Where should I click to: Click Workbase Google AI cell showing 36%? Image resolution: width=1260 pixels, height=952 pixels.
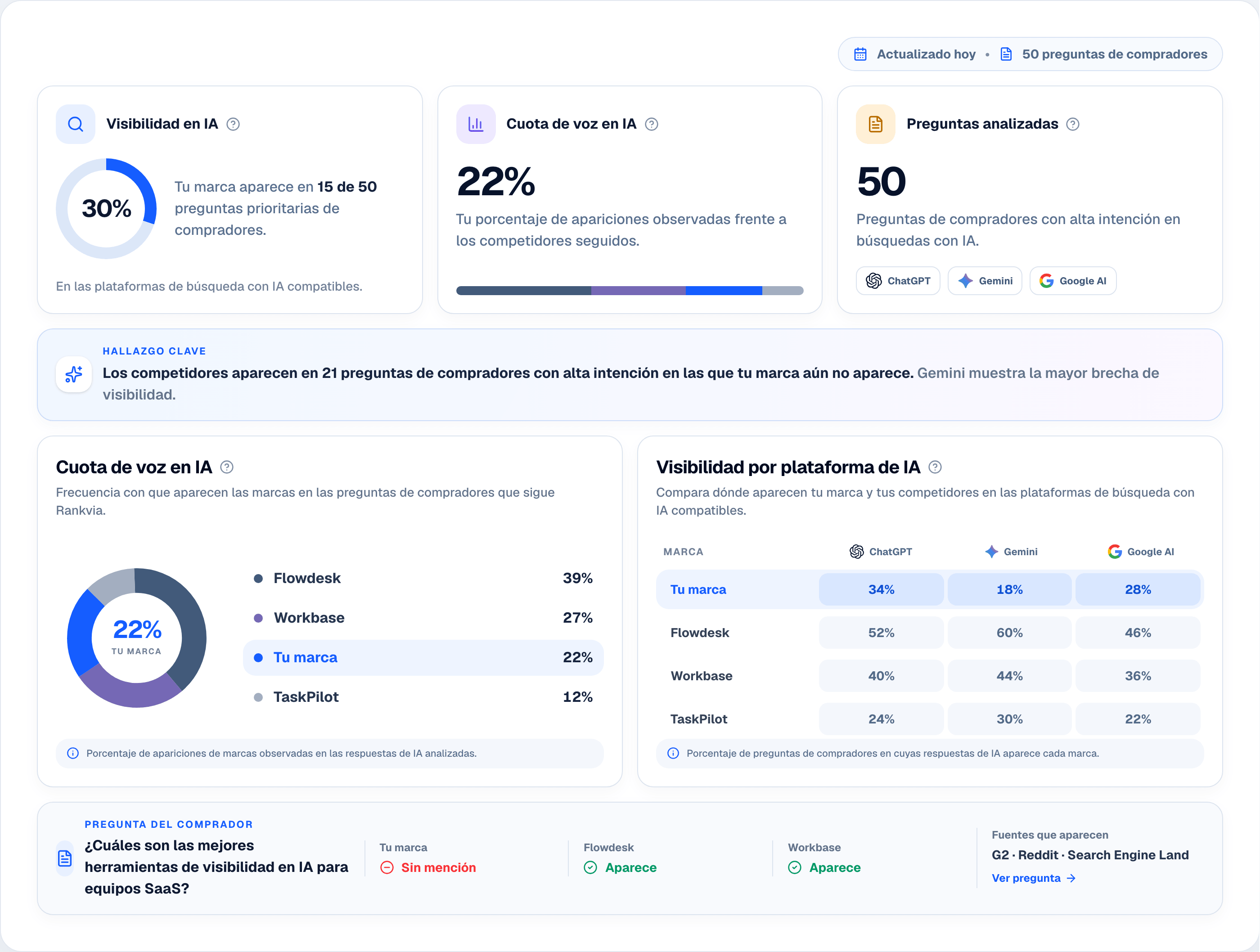pos(1138,676)
